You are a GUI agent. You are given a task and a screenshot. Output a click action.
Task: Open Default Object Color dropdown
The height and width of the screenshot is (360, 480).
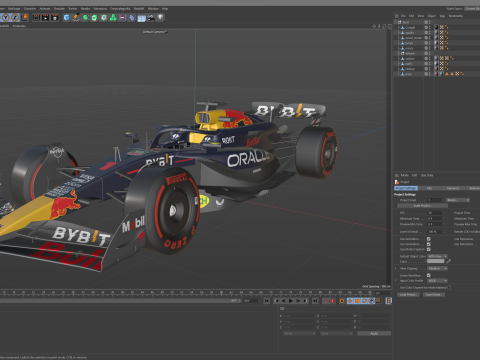coord(437,256)
